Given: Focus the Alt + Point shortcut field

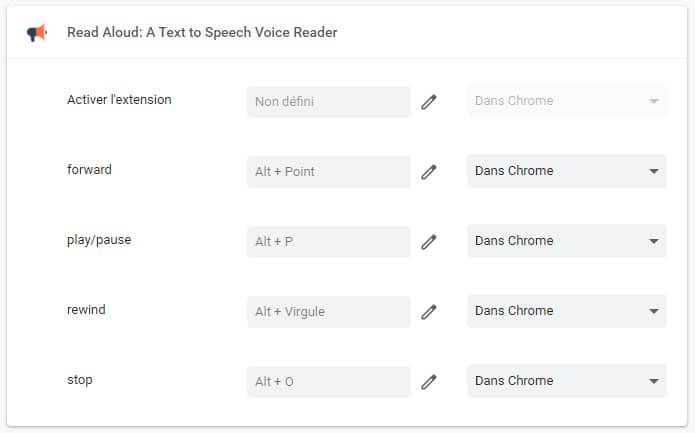Looking at the screenshot, I should click(x=328, y=172).
